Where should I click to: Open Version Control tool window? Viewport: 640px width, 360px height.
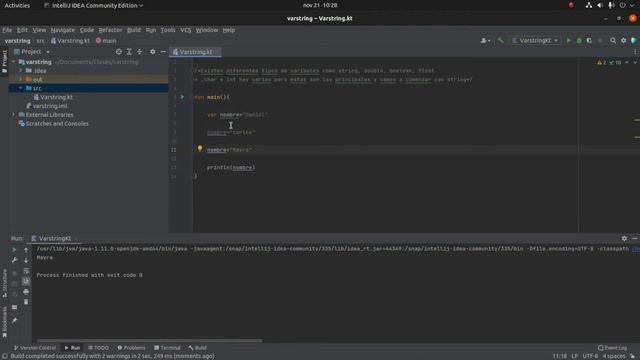35,348
